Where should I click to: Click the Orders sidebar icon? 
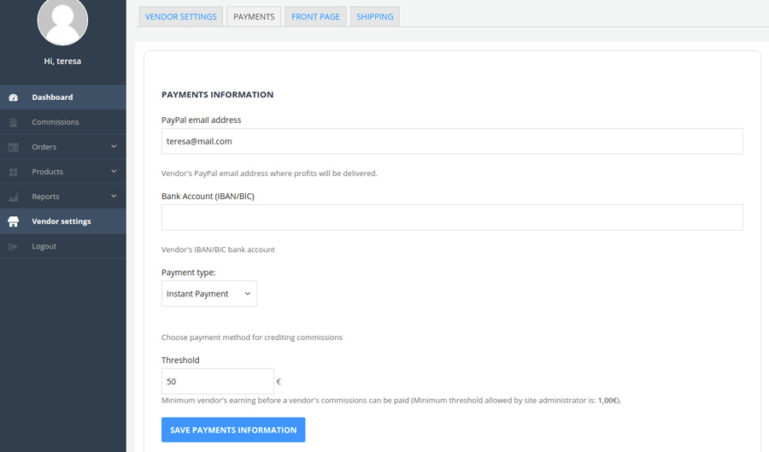coord(13,147)
